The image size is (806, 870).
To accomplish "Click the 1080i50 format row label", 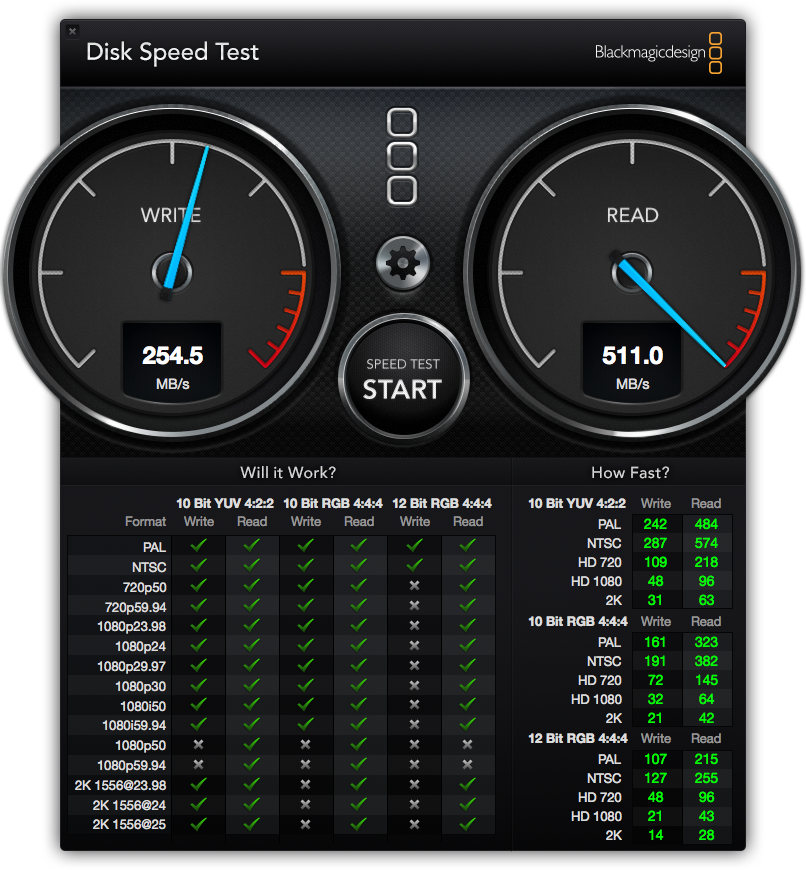I will (x=143, y=706).
